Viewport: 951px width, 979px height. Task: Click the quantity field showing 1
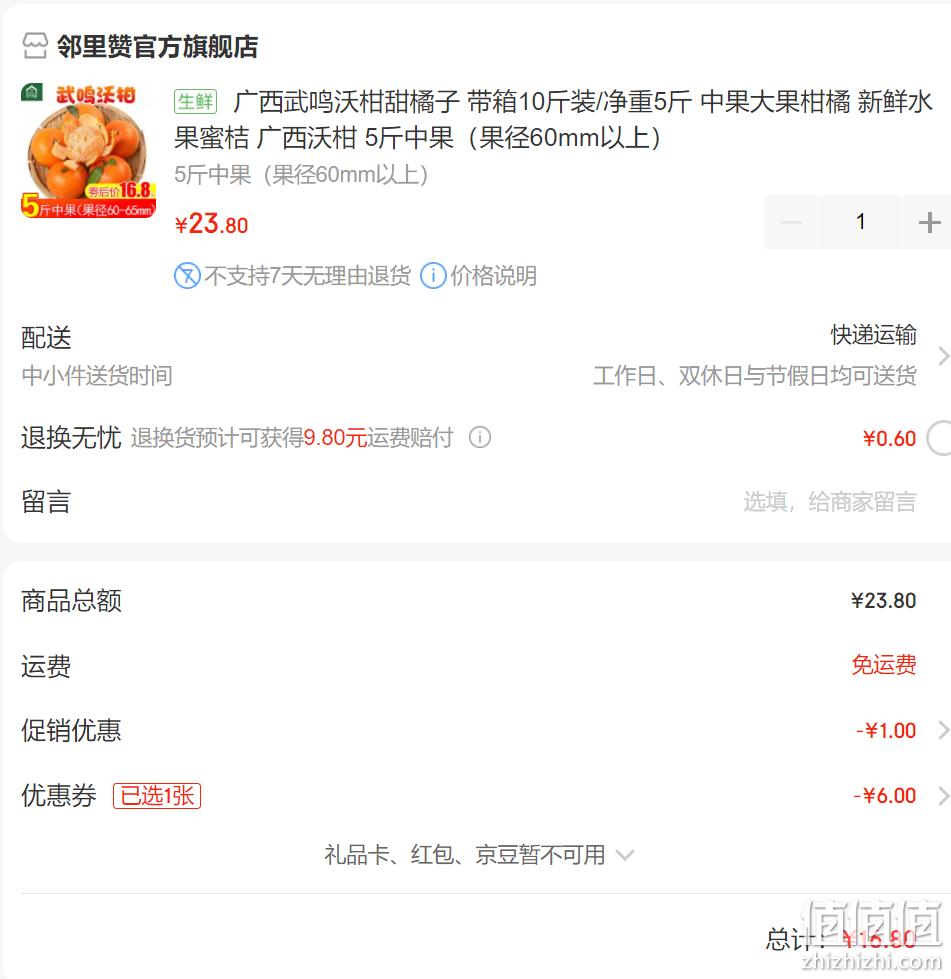[x=860, y=222]
